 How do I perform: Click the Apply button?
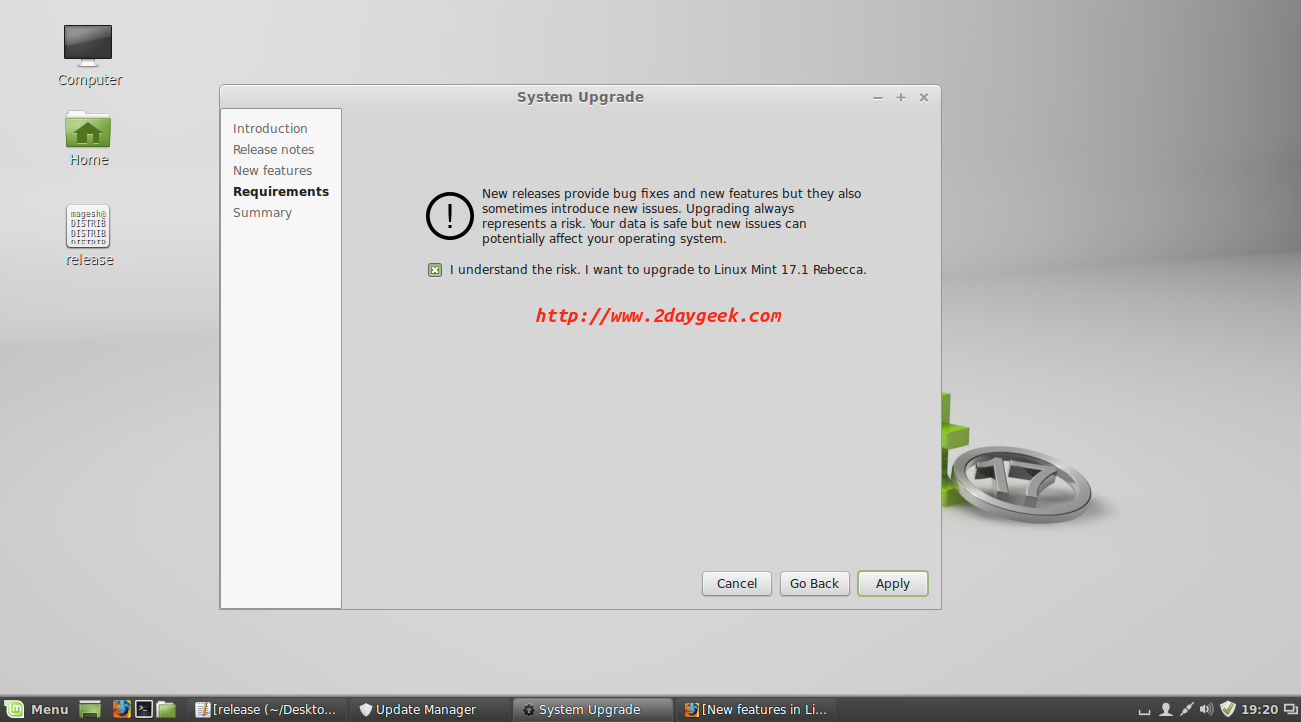(x=893, y=583)
